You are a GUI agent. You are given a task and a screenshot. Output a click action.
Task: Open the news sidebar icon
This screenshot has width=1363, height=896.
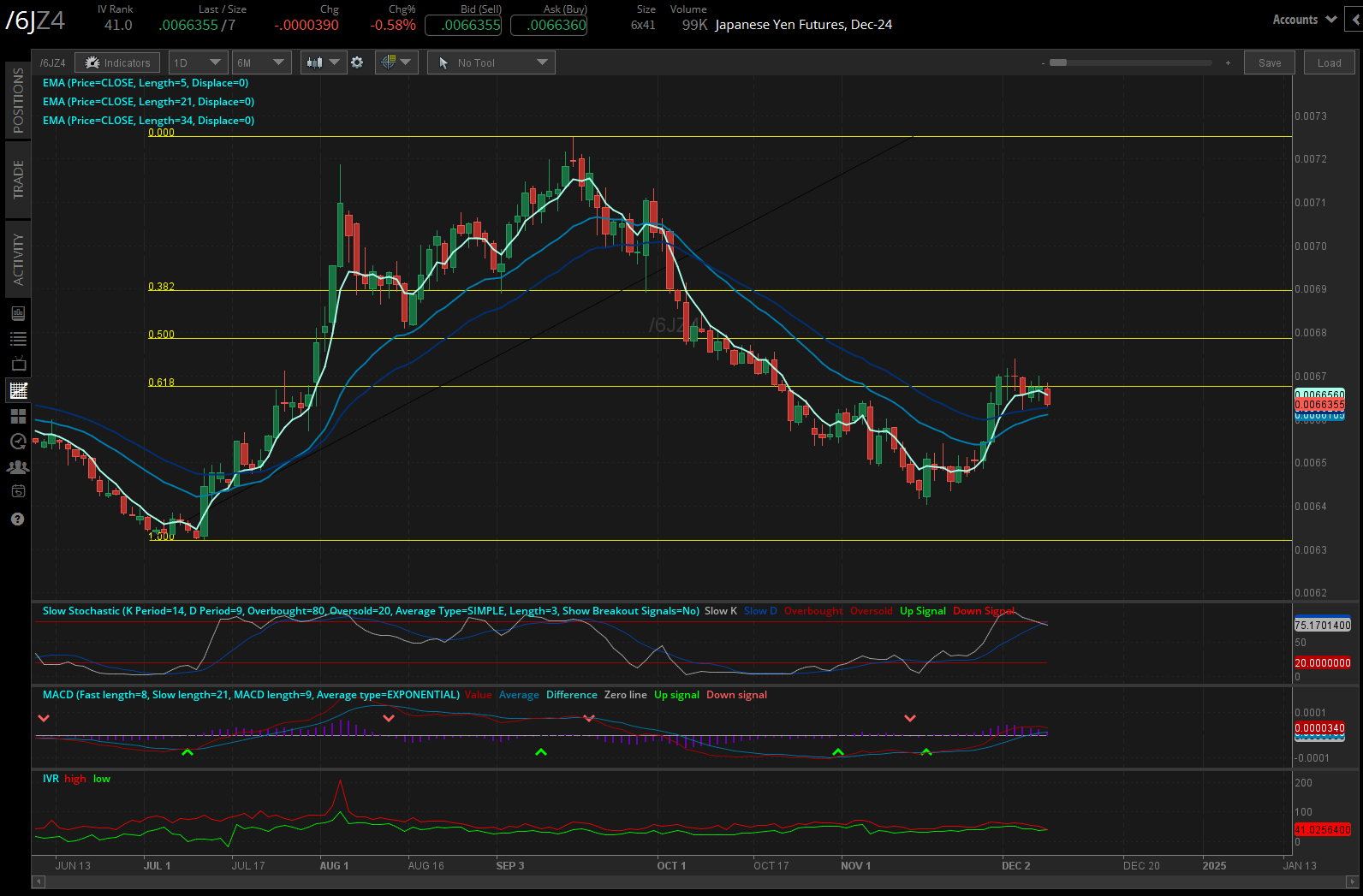pyautogui.click(x=18, y=313)
